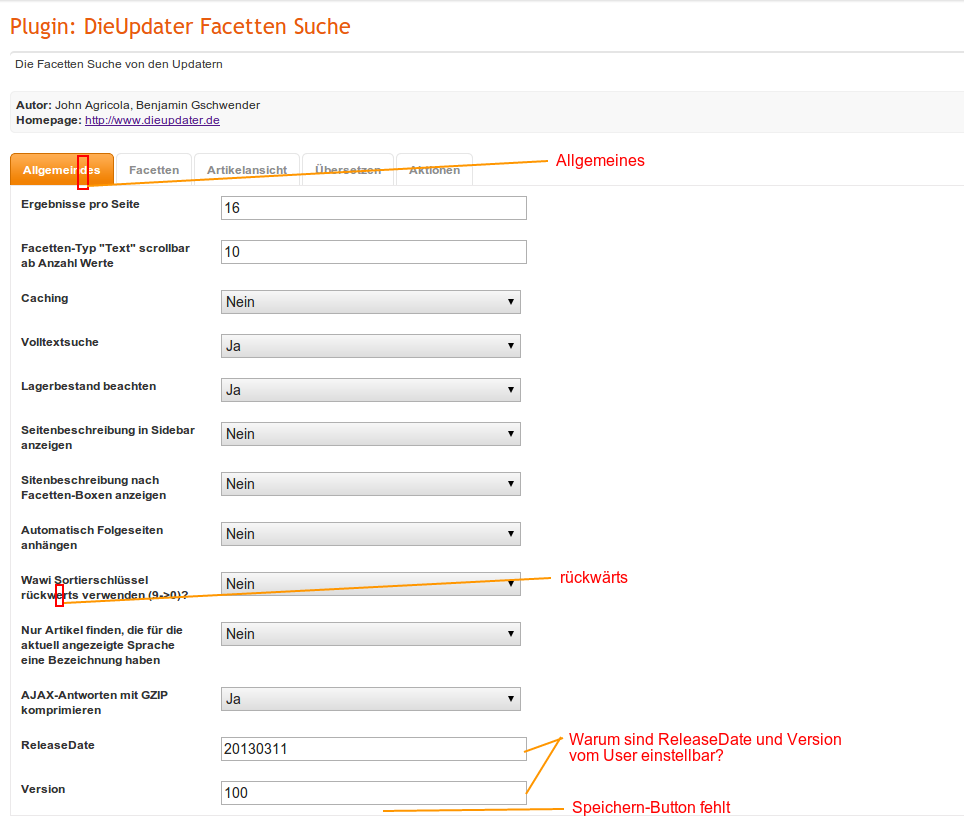Click the page title Plugin: DieUpdater Facetten Suche
This screenshot has height=824, width=964.
[x=180, y=26]
